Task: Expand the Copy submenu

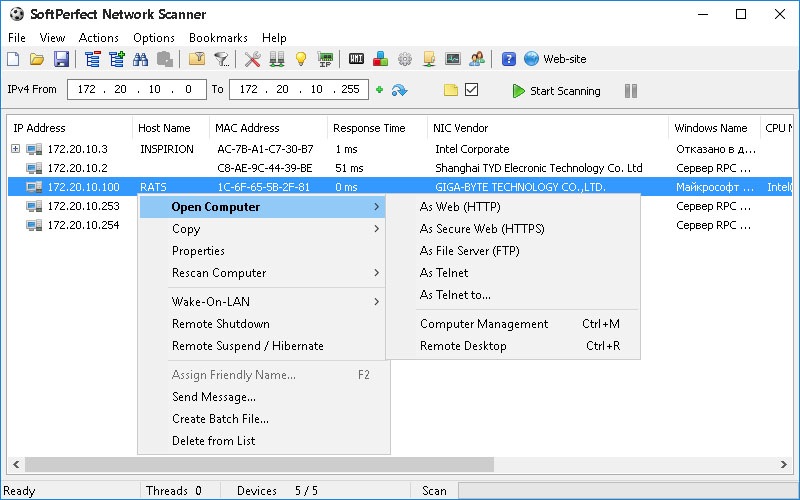Action: pyautogui.click(x=262, y=229)
